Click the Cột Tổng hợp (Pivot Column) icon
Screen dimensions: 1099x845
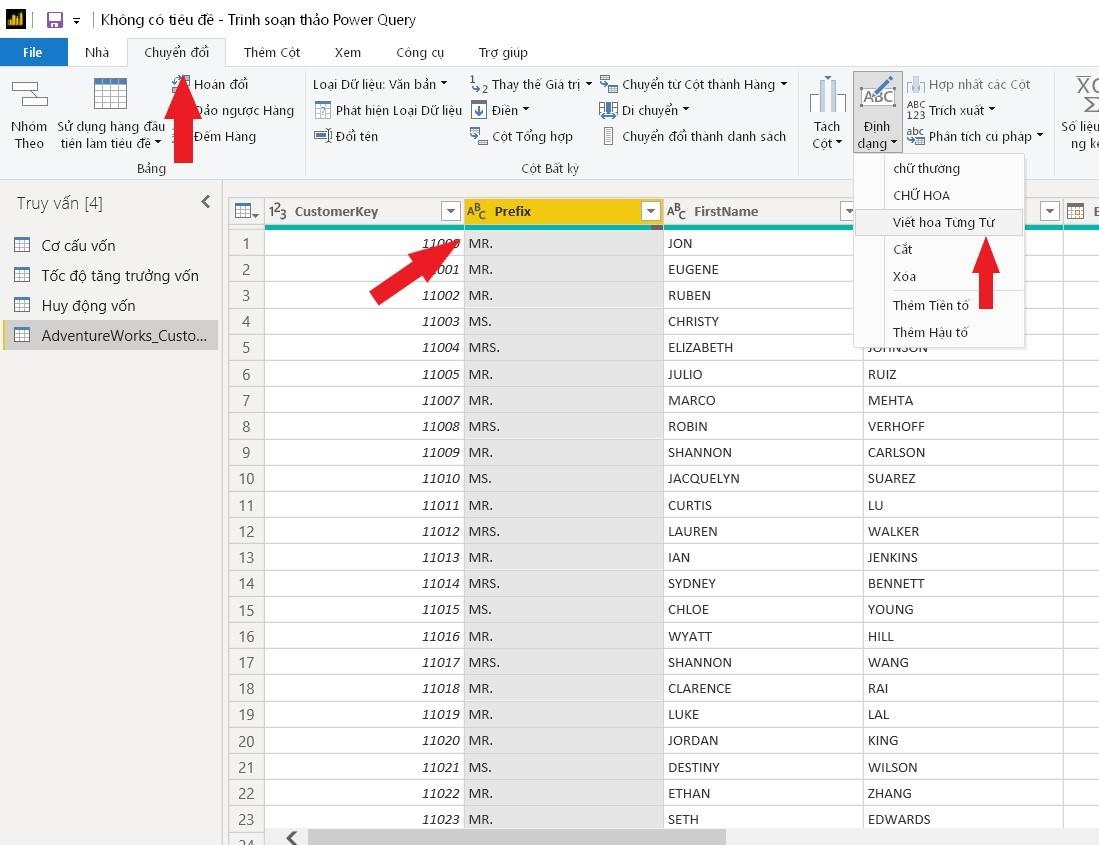(478, 137)
